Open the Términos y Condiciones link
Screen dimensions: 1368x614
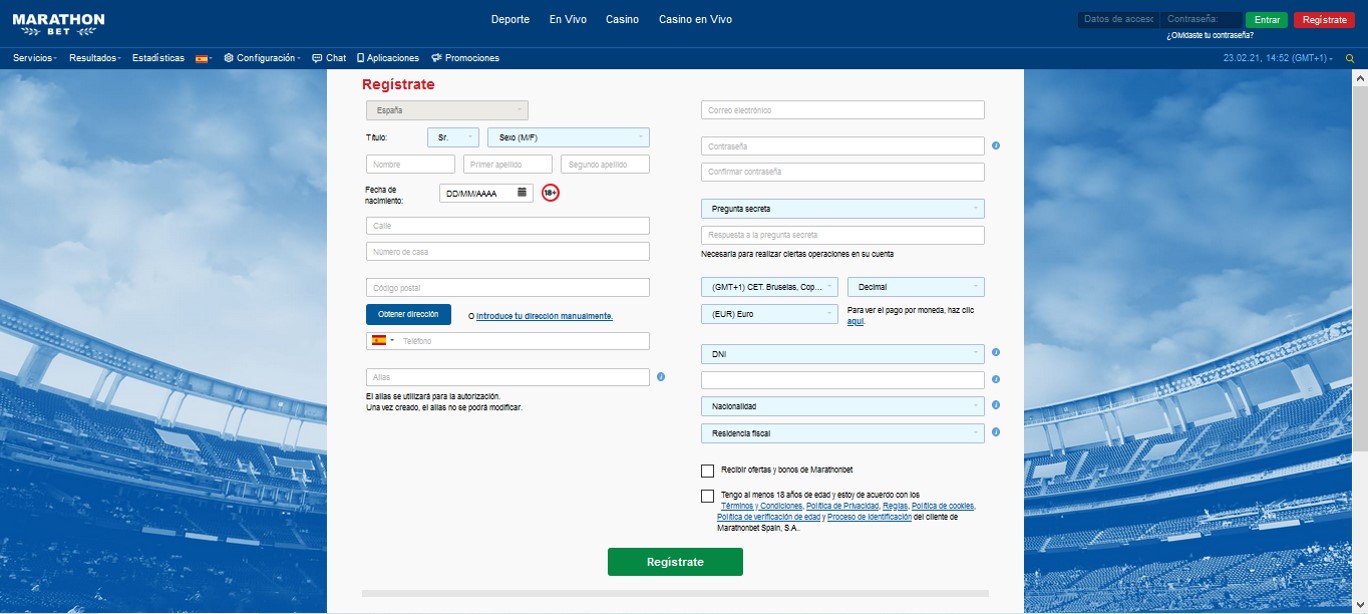pyautogui.click(x=761, y=506)
